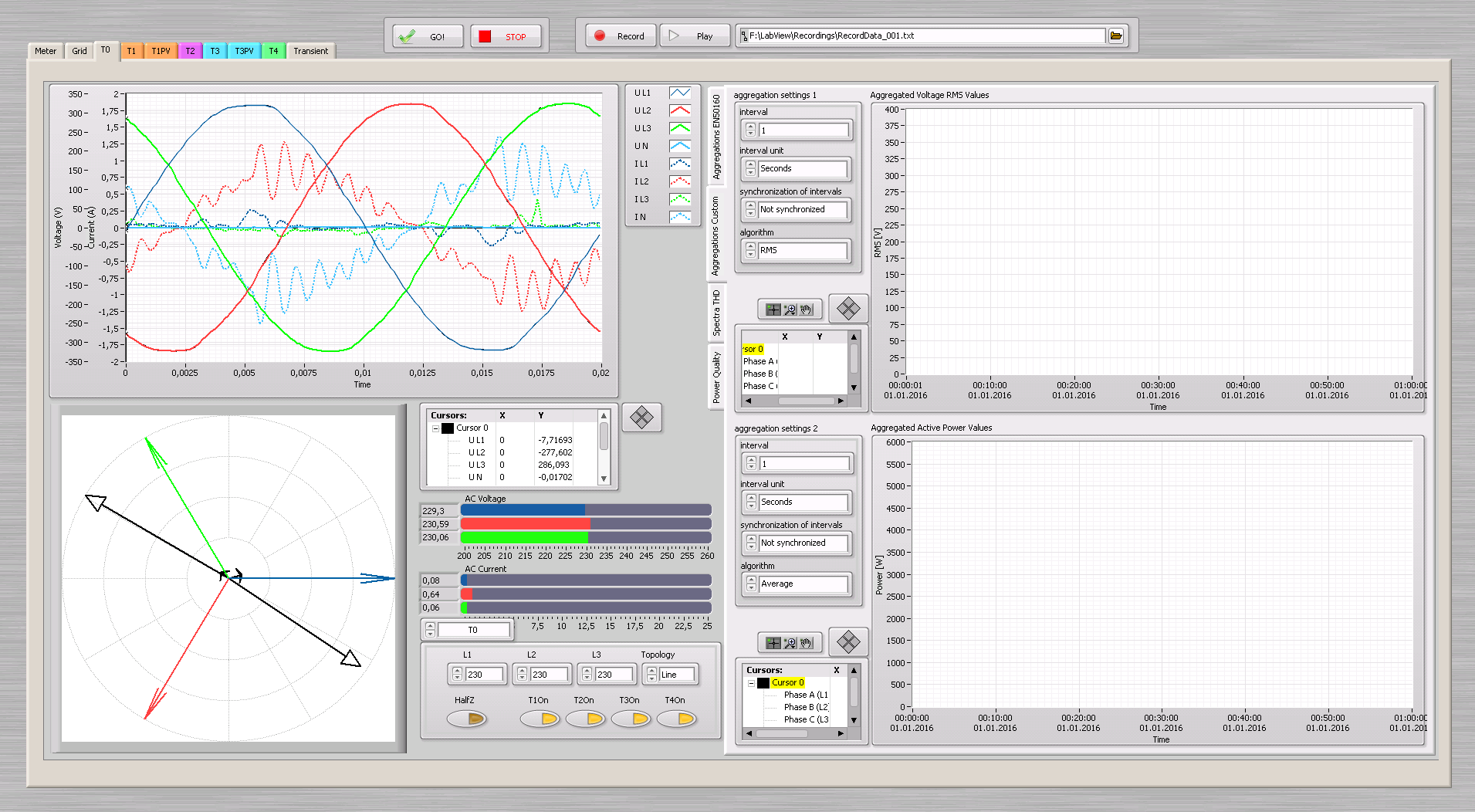Viewport: 1475px width, 812px height.
Task: Open the orange T1 tab
Action: pos(131,51)
